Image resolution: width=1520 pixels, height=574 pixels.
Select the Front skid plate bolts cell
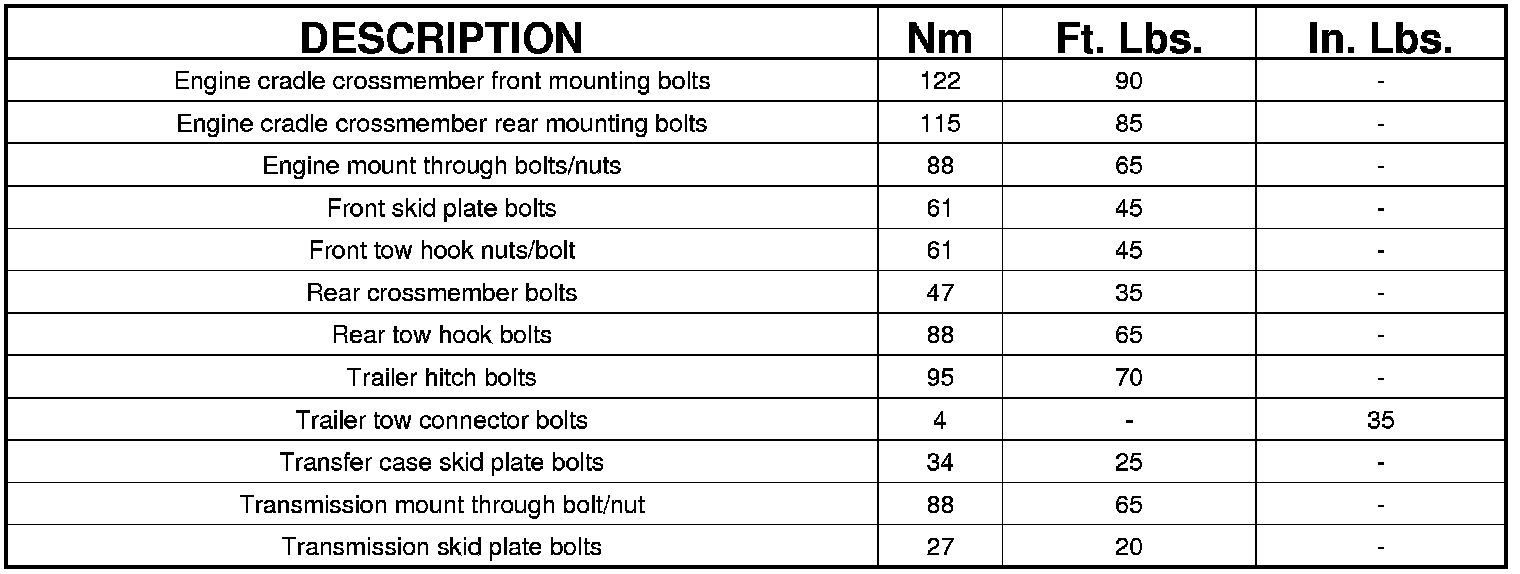442,208
